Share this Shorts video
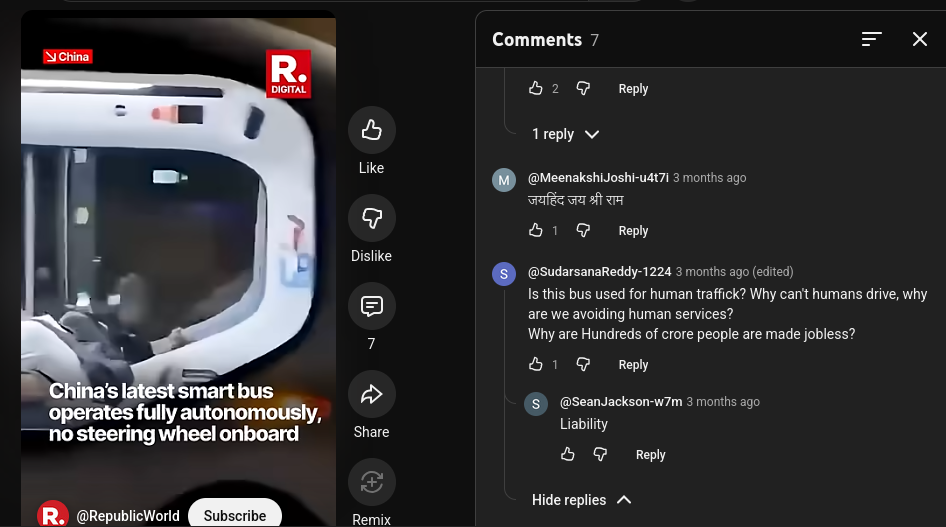Image resolution: width=946 pixels, height=527 pixels. (371, 394)
